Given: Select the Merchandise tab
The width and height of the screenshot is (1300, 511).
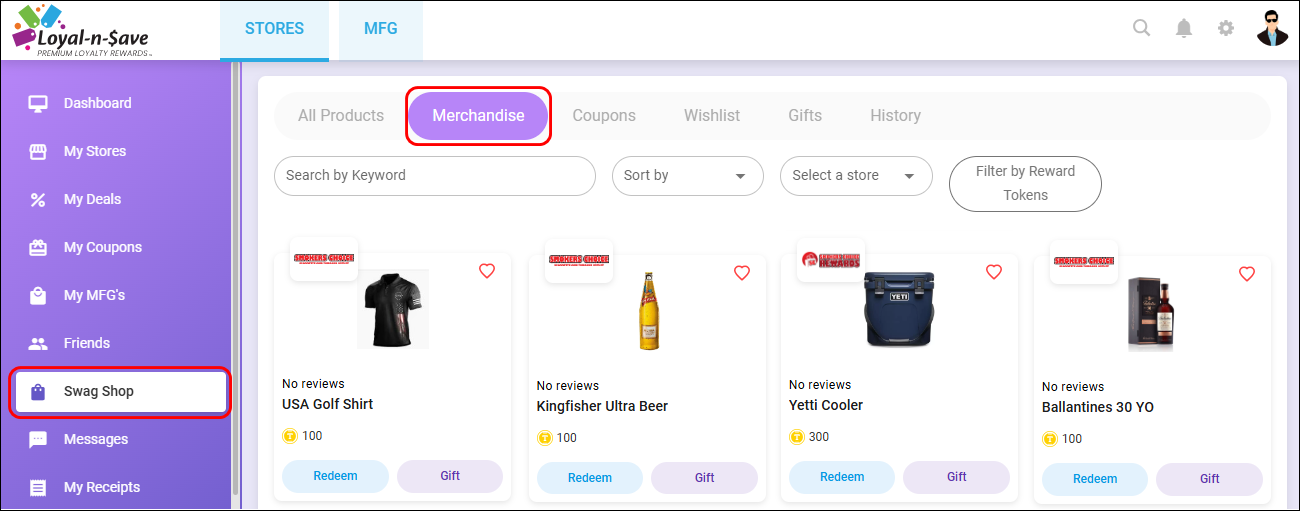Looking at the screenshot, I should pyautogui.click(x=478, y=116).
